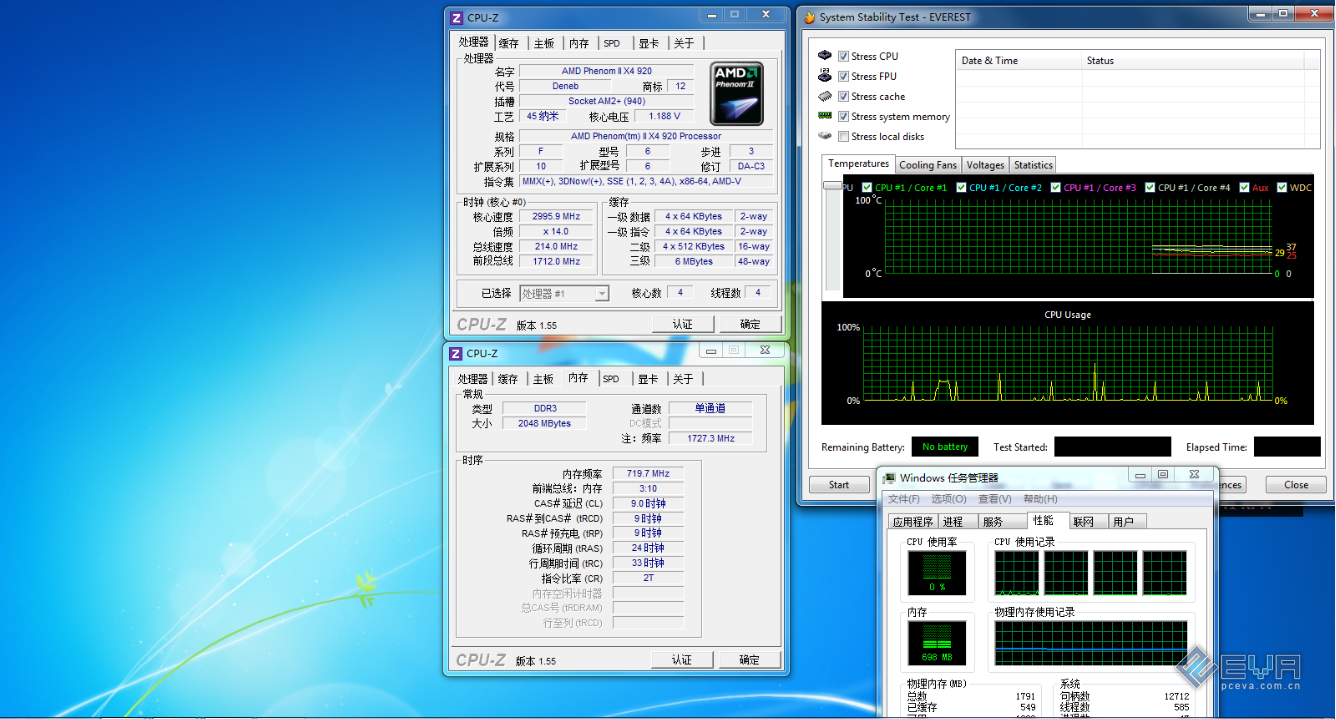Click the EVEREST flame icon in title bar

point(808,17)
